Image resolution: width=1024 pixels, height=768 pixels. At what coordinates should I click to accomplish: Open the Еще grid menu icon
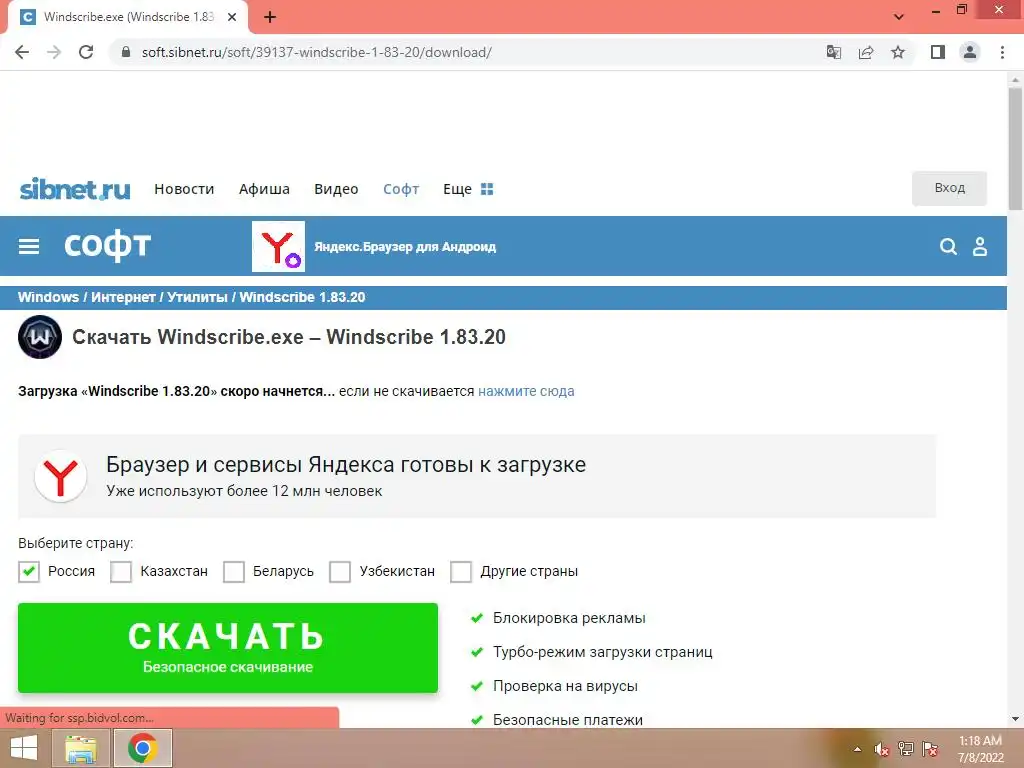(487, 189)
